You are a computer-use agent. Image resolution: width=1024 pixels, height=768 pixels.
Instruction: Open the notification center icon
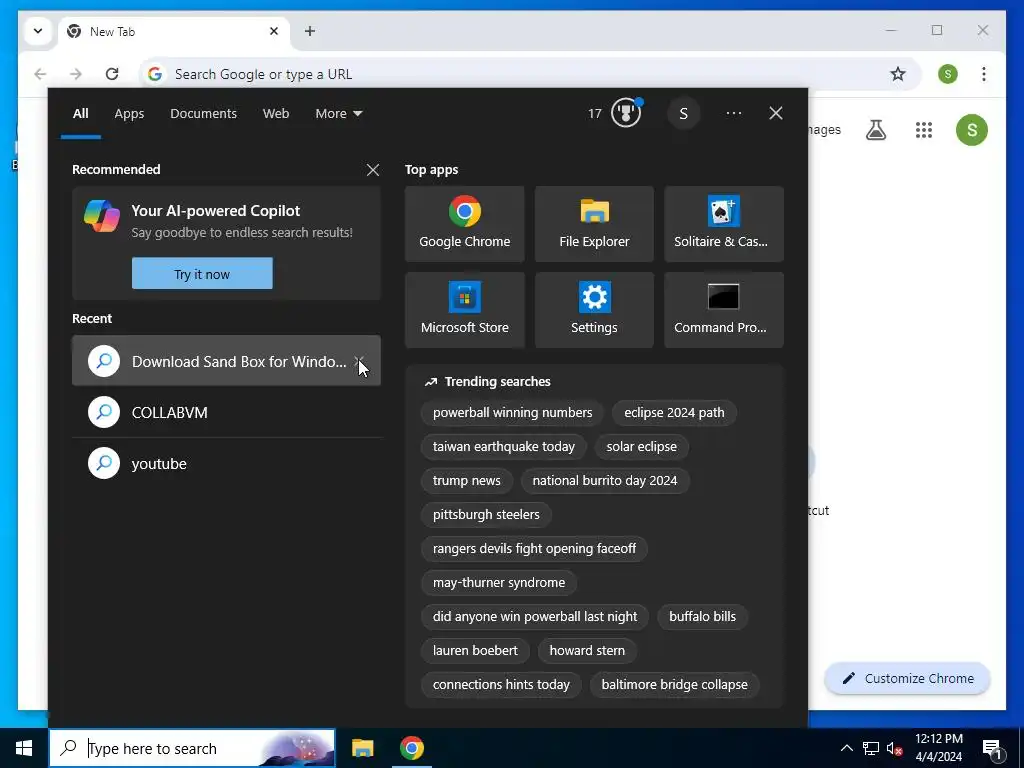(x=992, y=748)
